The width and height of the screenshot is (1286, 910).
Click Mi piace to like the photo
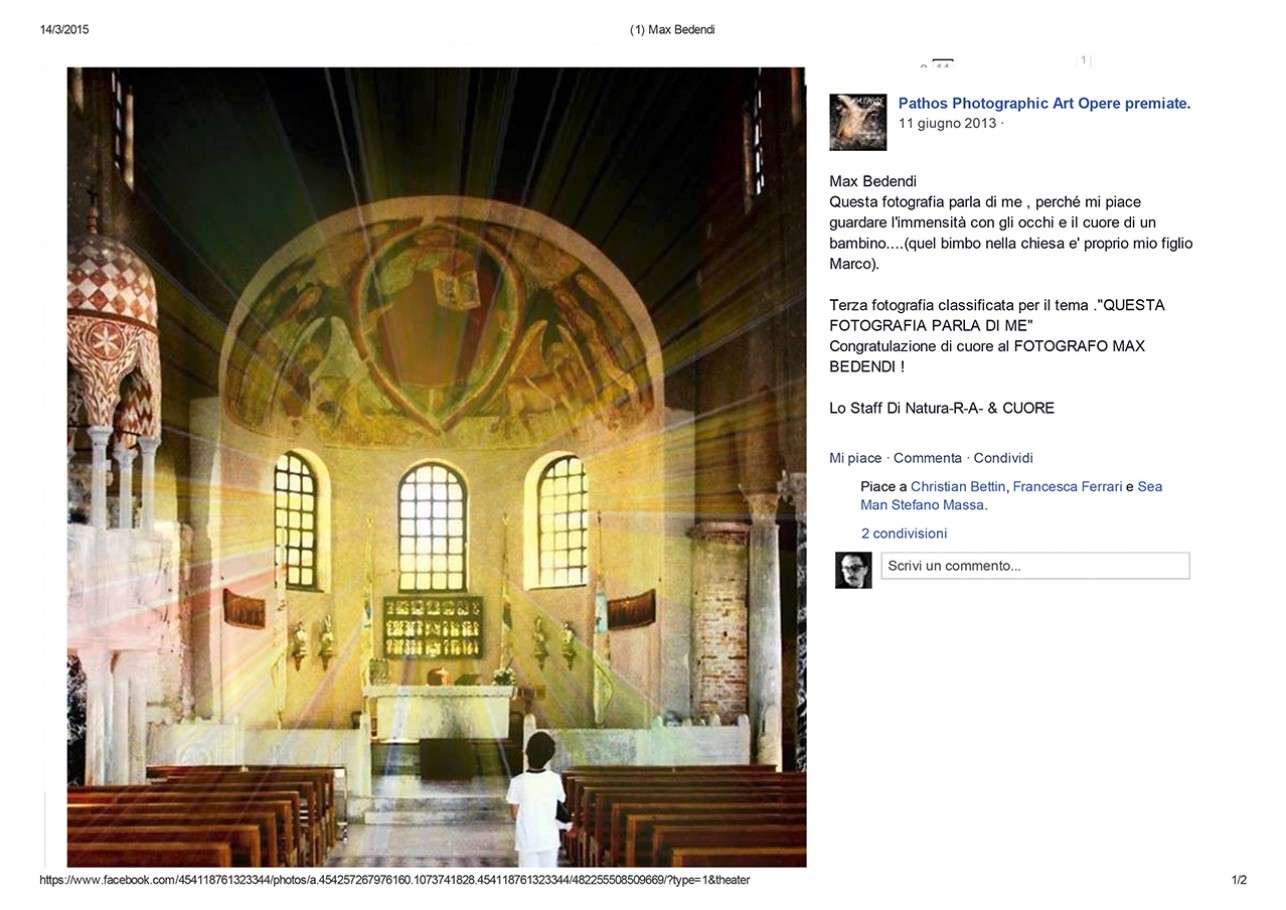[x=855, y=458]
